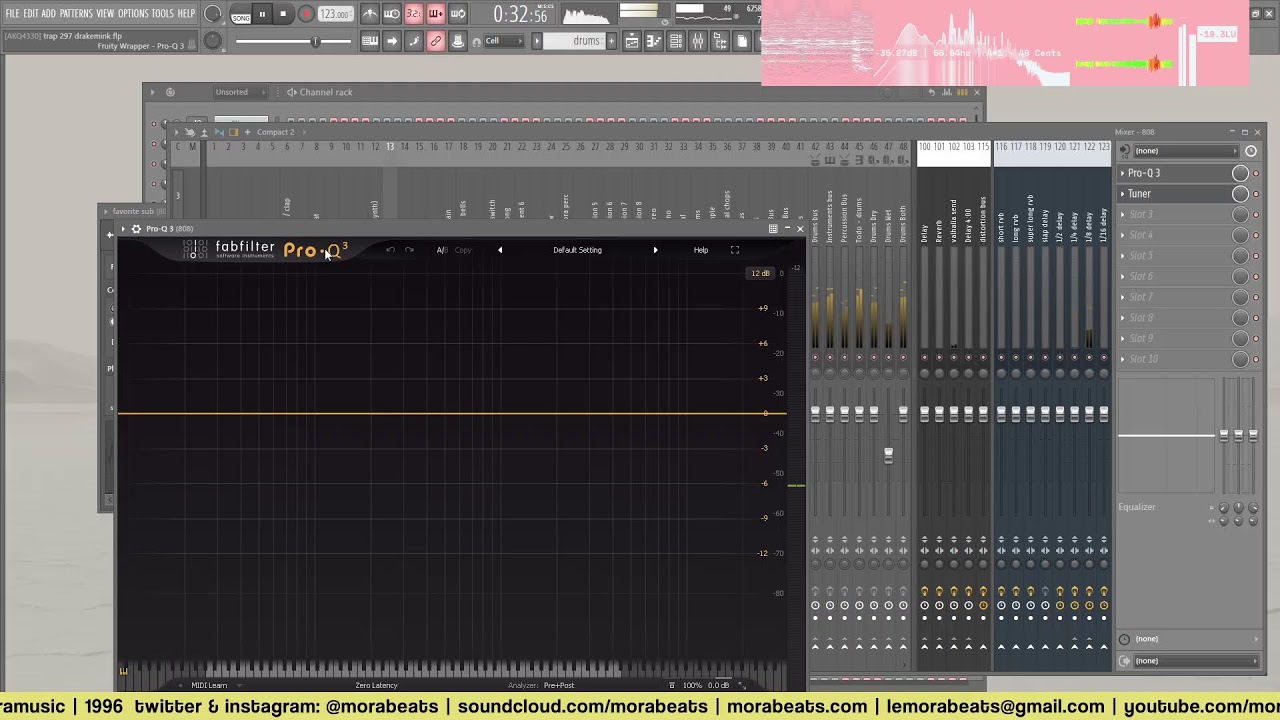Click Pro-Q 3 undo arrow
This screenshot has width=1280, height=720.
pos(390,250)
